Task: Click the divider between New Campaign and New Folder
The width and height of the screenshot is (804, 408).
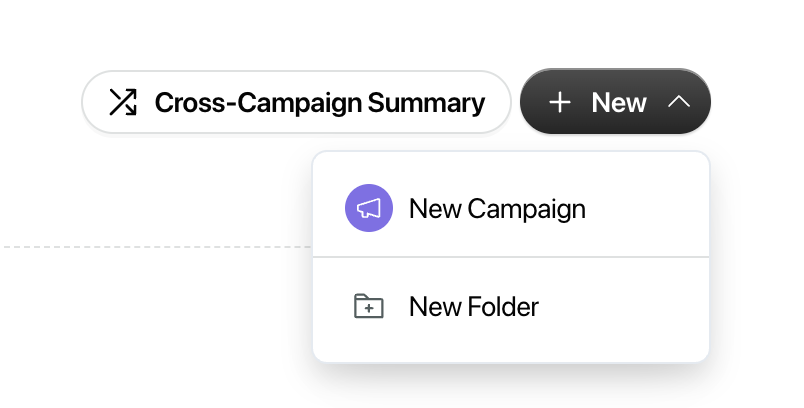Action: (x=511, y=257)
